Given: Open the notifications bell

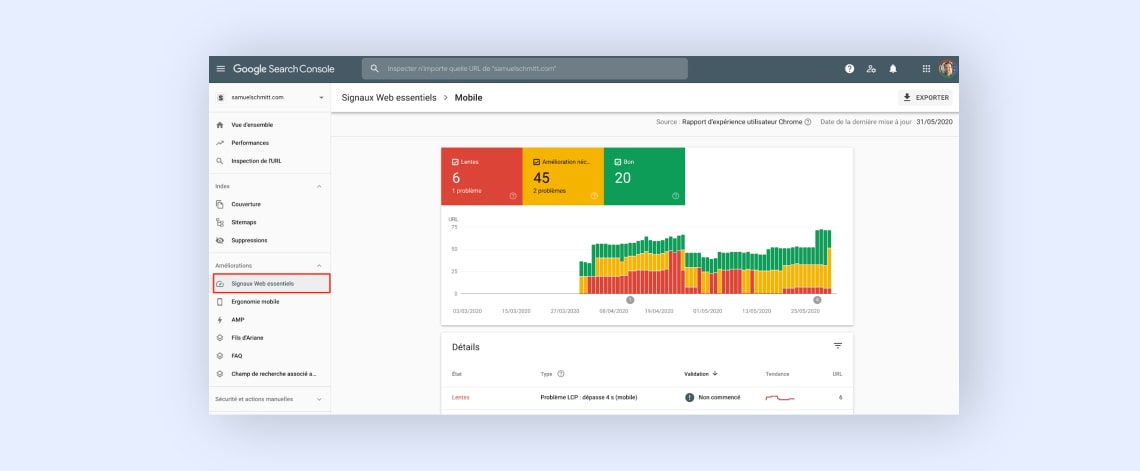Looking at the screenshot, I should 893,69.
